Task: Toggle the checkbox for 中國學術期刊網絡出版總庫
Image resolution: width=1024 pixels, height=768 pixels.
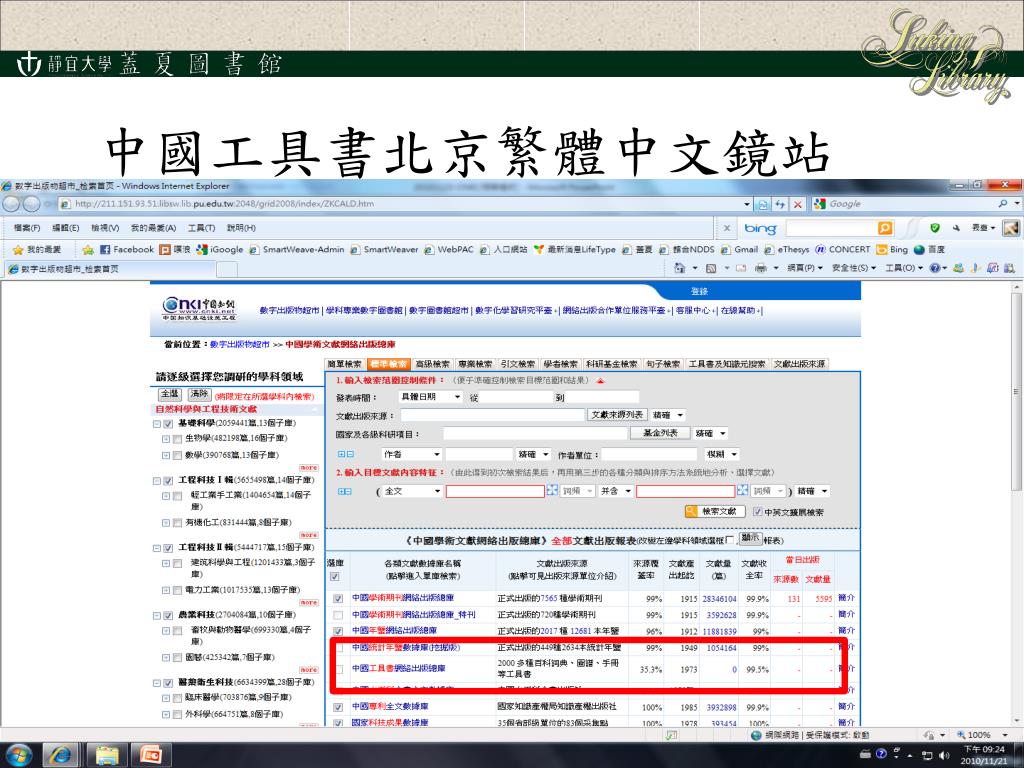Action: tap(338, 598)
